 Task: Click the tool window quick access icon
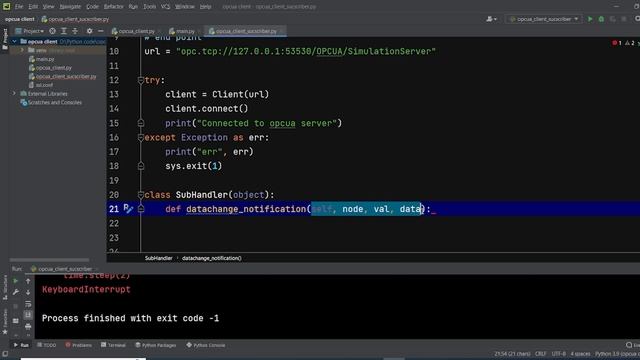click(4, 354)
